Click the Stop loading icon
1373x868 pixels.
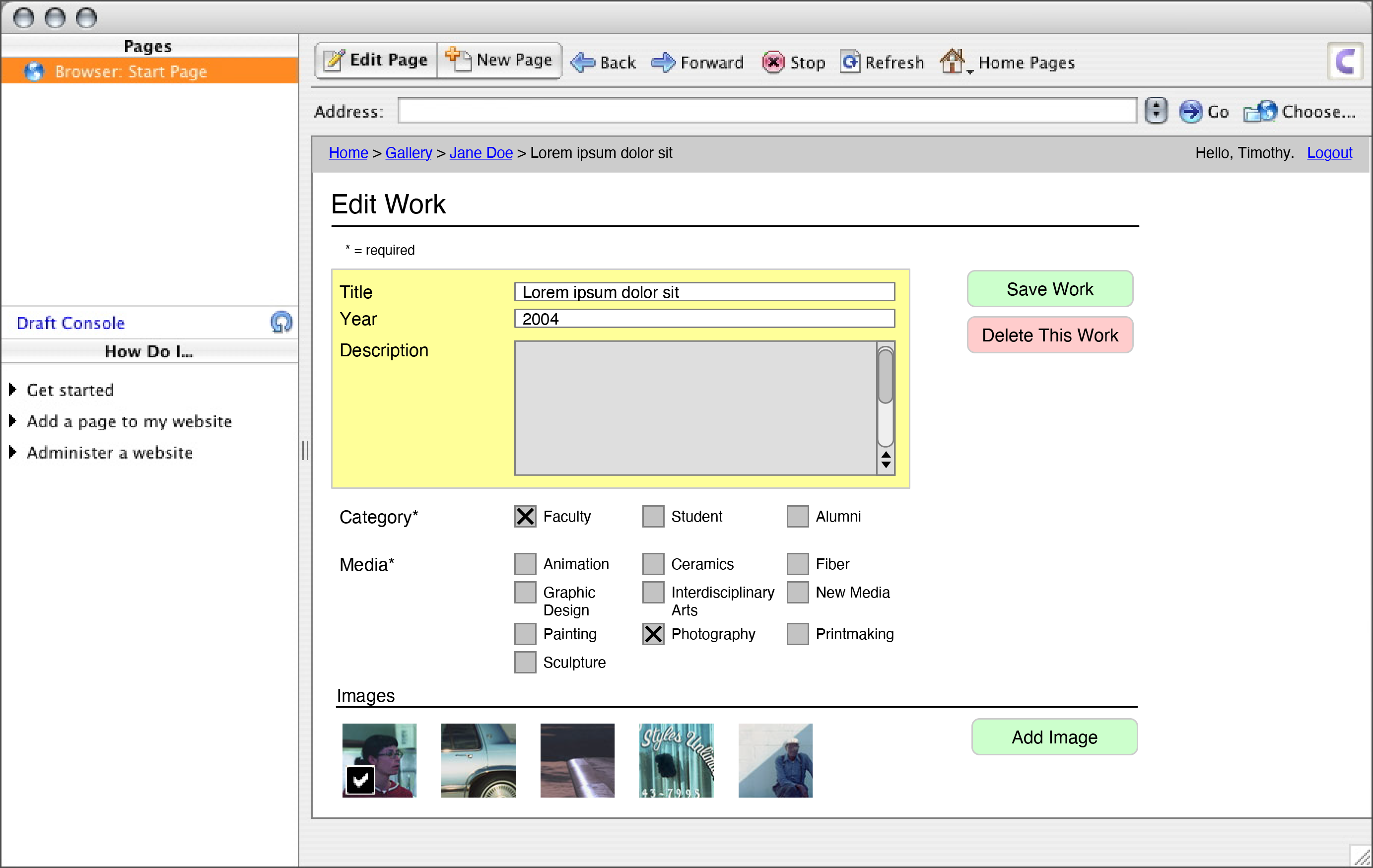772,63
